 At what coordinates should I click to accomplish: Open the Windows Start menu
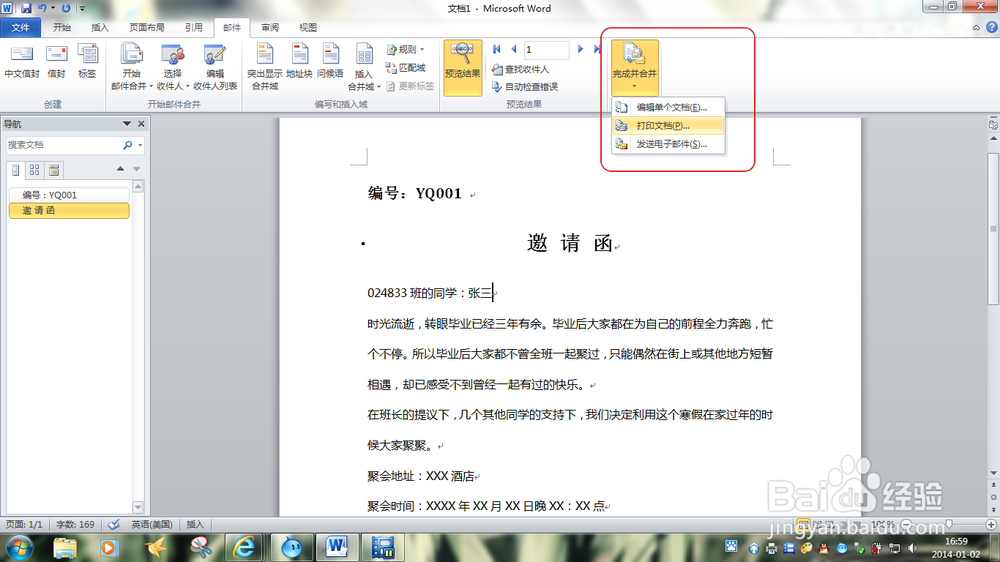tap(20, 548)
